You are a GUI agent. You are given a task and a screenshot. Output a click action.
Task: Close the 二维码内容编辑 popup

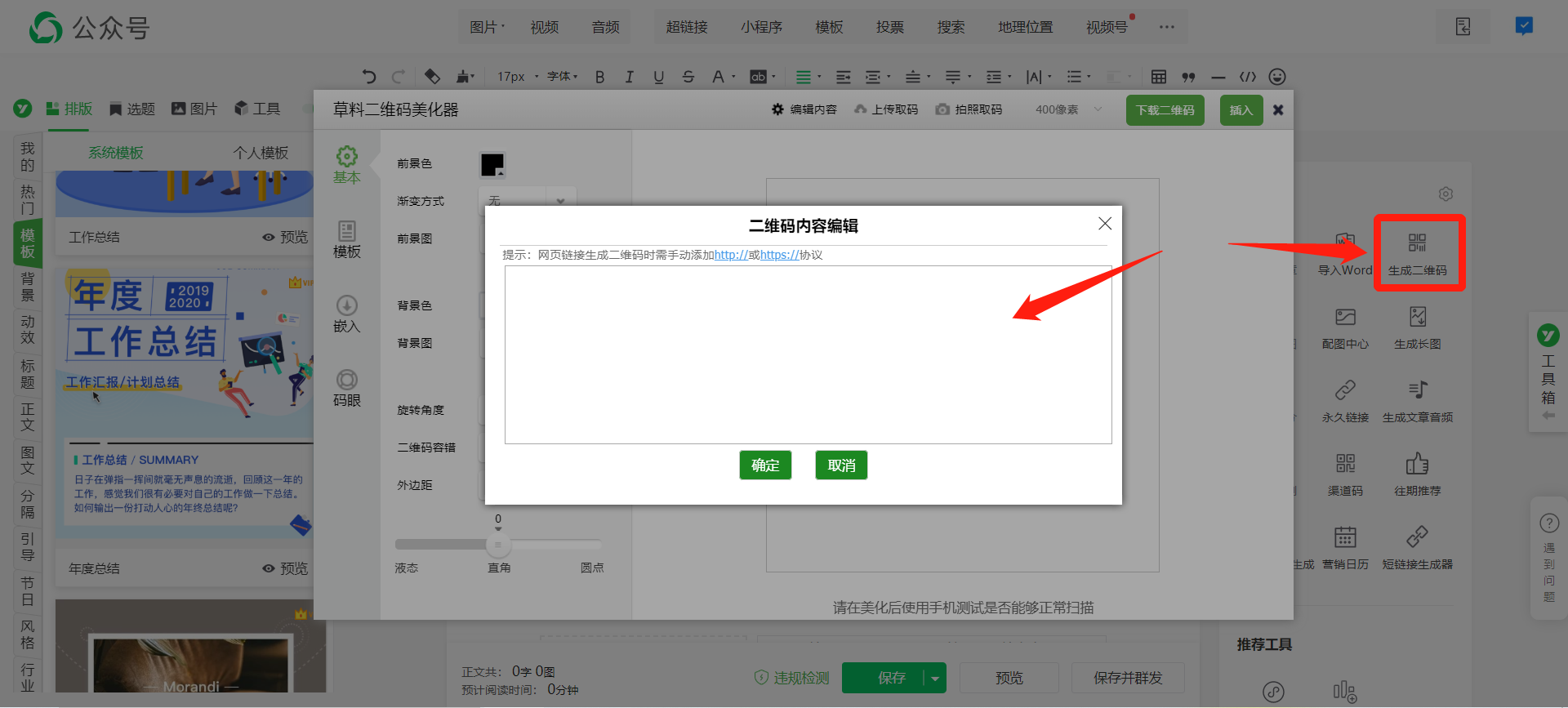[1105, 224]
